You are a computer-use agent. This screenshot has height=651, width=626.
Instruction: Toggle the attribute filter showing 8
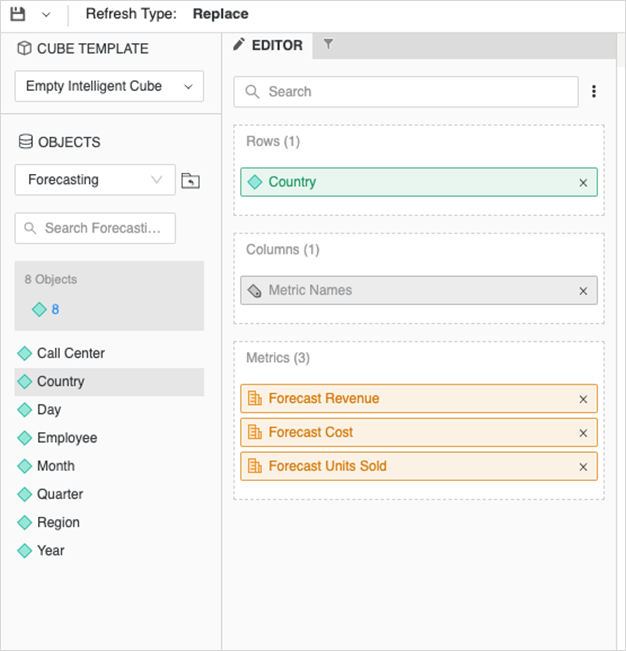pos(46,310)
